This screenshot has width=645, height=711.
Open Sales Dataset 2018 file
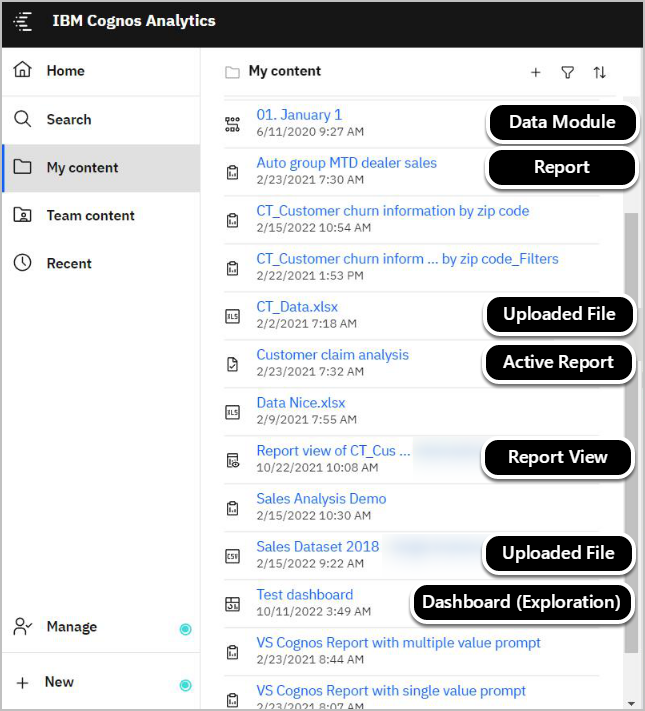pyautogui.click(x=318, y=546)
